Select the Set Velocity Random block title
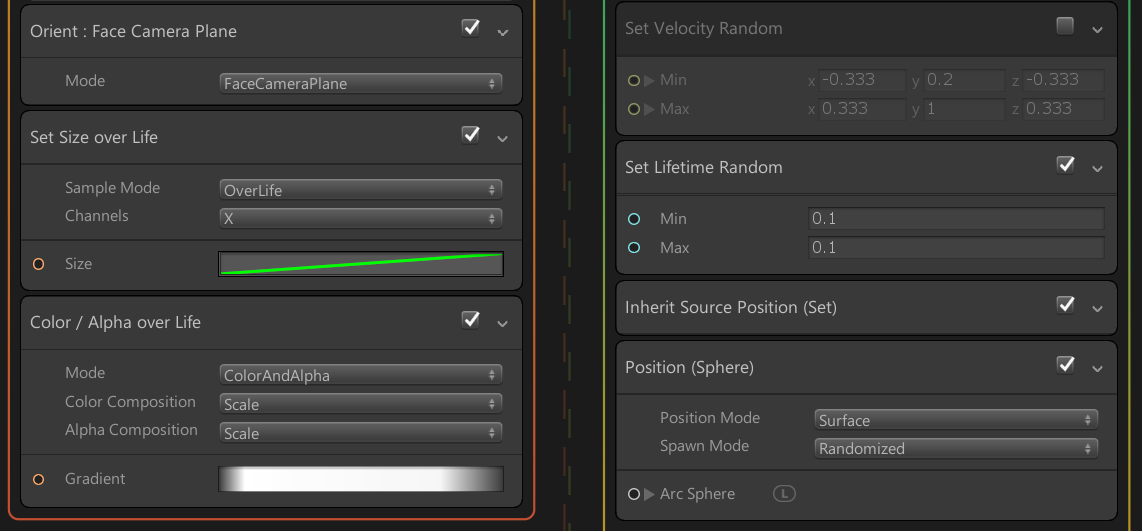The height and width of the screenshot is (531, 1142). [704, 28]
